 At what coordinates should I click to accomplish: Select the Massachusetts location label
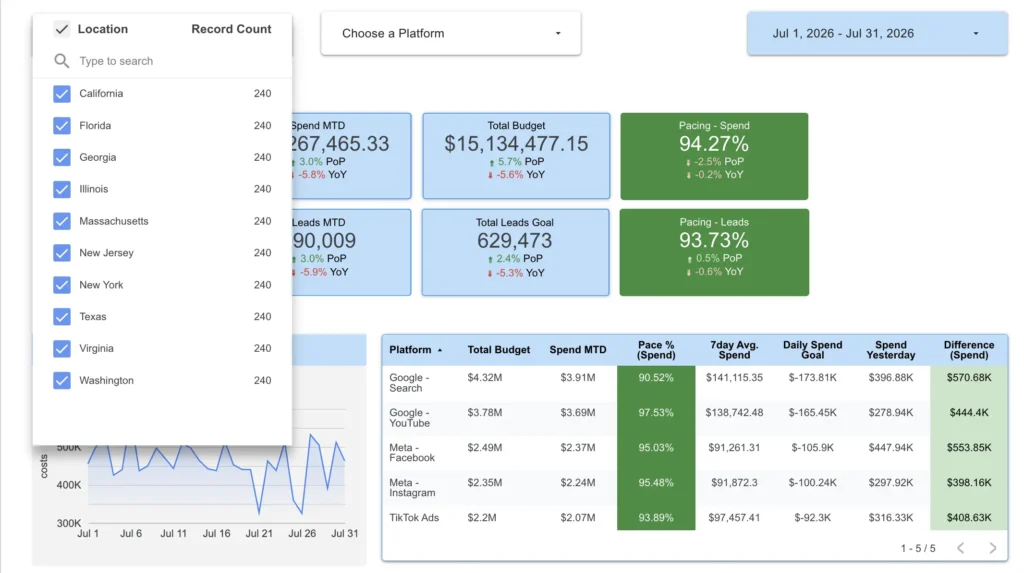tap(114, 221)
